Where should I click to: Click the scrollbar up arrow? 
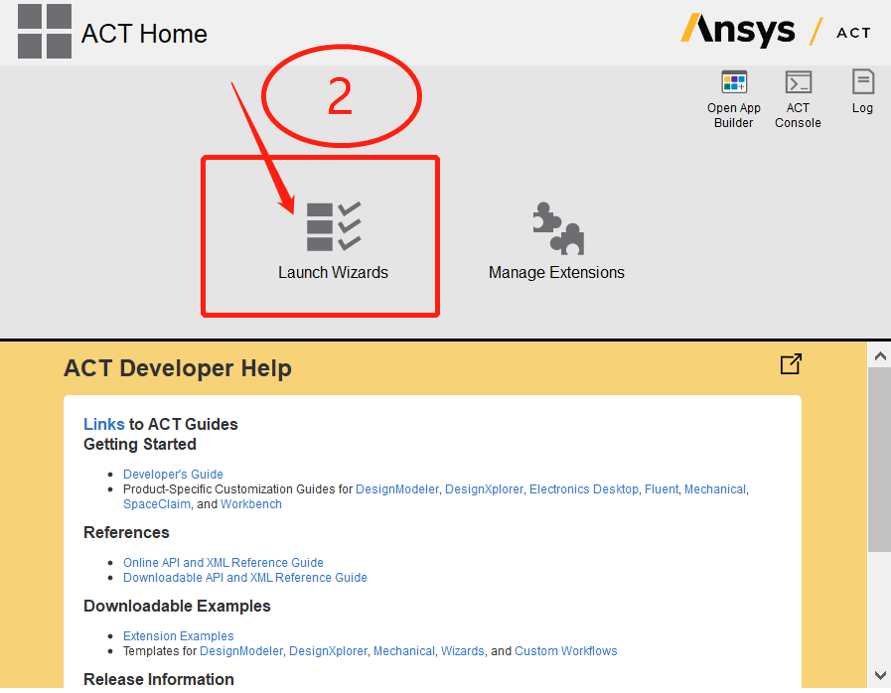coord(880,356)
